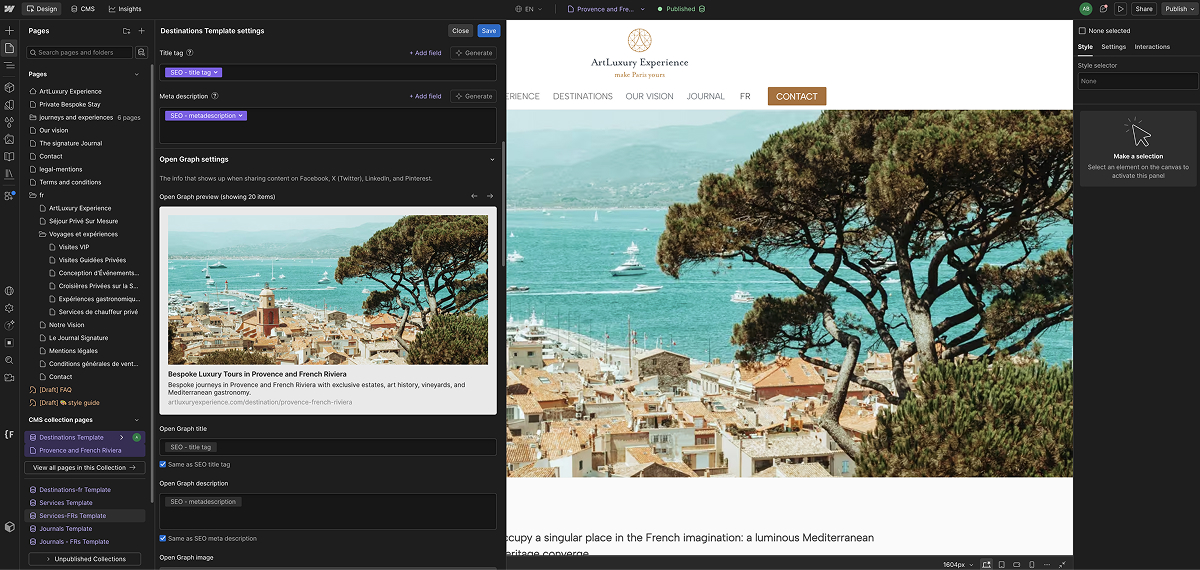This screenshot has width=1200, height=570.
Task: Collapse the Pages section chevron
Action: [137, 74]
